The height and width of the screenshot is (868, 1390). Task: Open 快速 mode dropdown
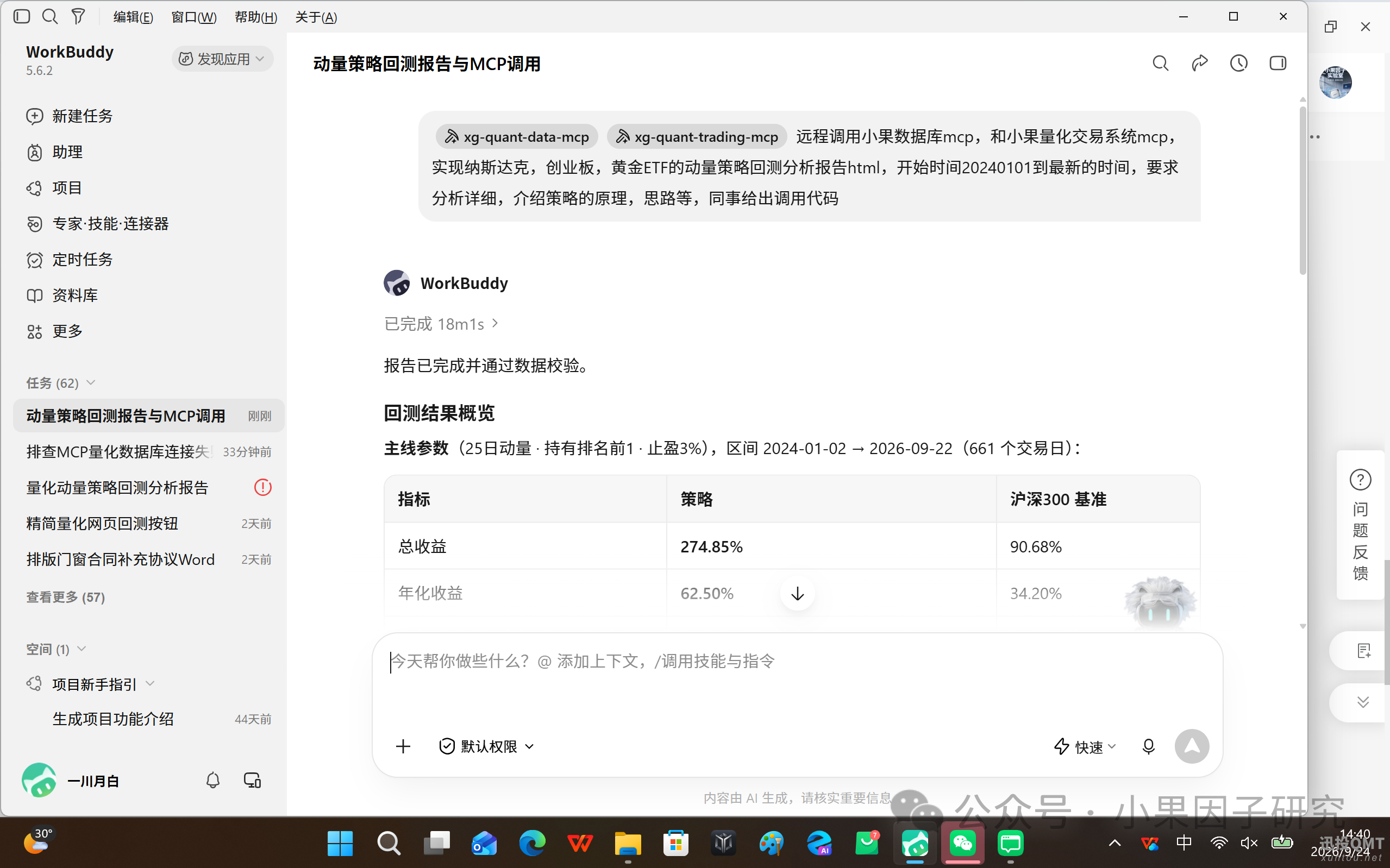click(x=1085, y=746)
